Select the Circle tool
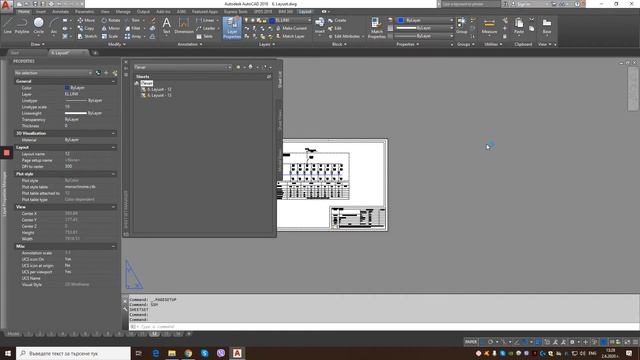This screenshot has height=360, width=640. tap(38, 25)
